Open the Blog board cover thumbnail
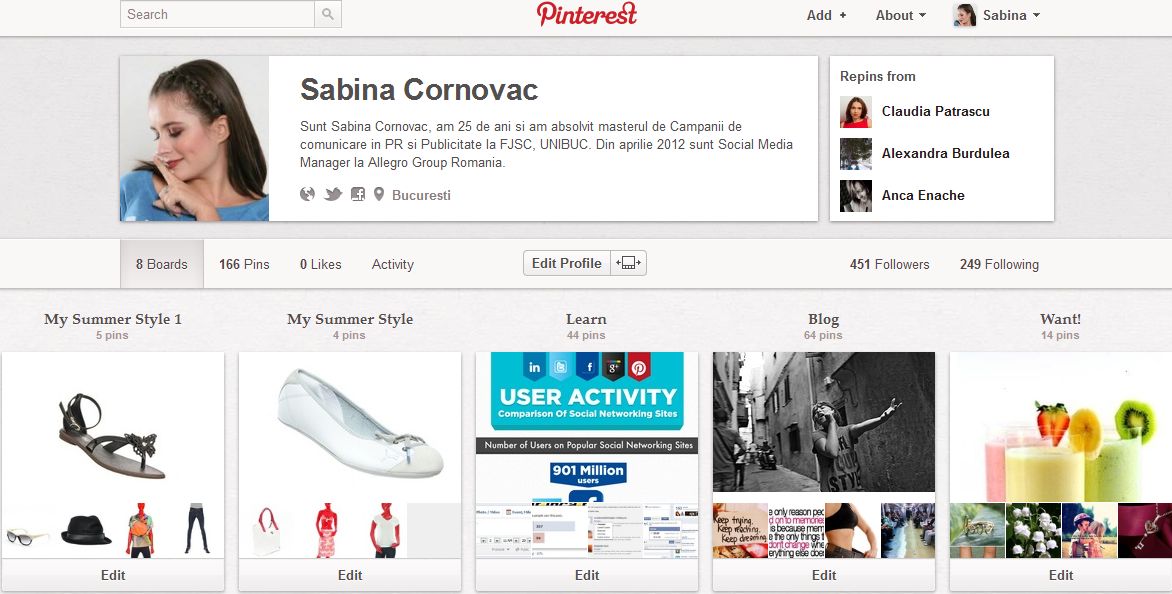The image size is (1172, 594). (x=824, y=422)
